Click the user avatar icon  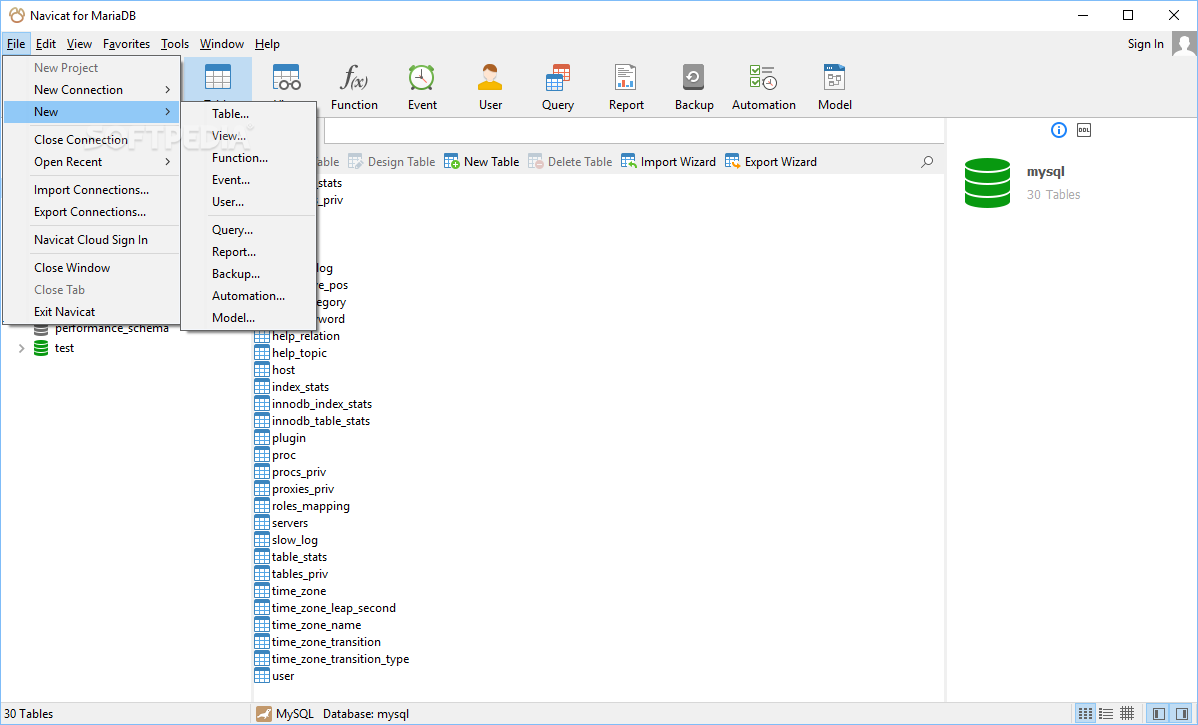(1184, 44)
